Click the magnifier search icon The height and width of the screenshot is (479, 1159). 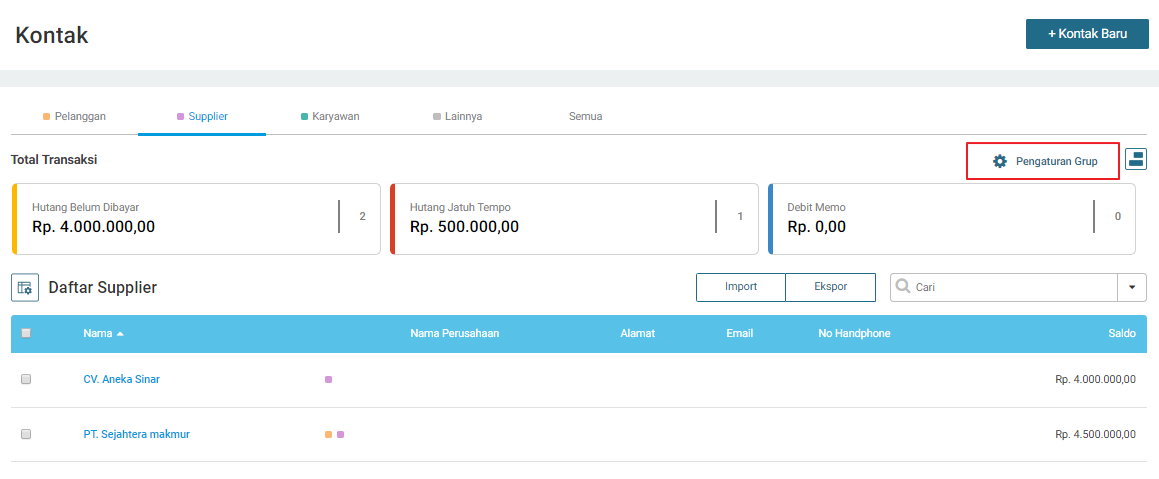pos(904,287)
